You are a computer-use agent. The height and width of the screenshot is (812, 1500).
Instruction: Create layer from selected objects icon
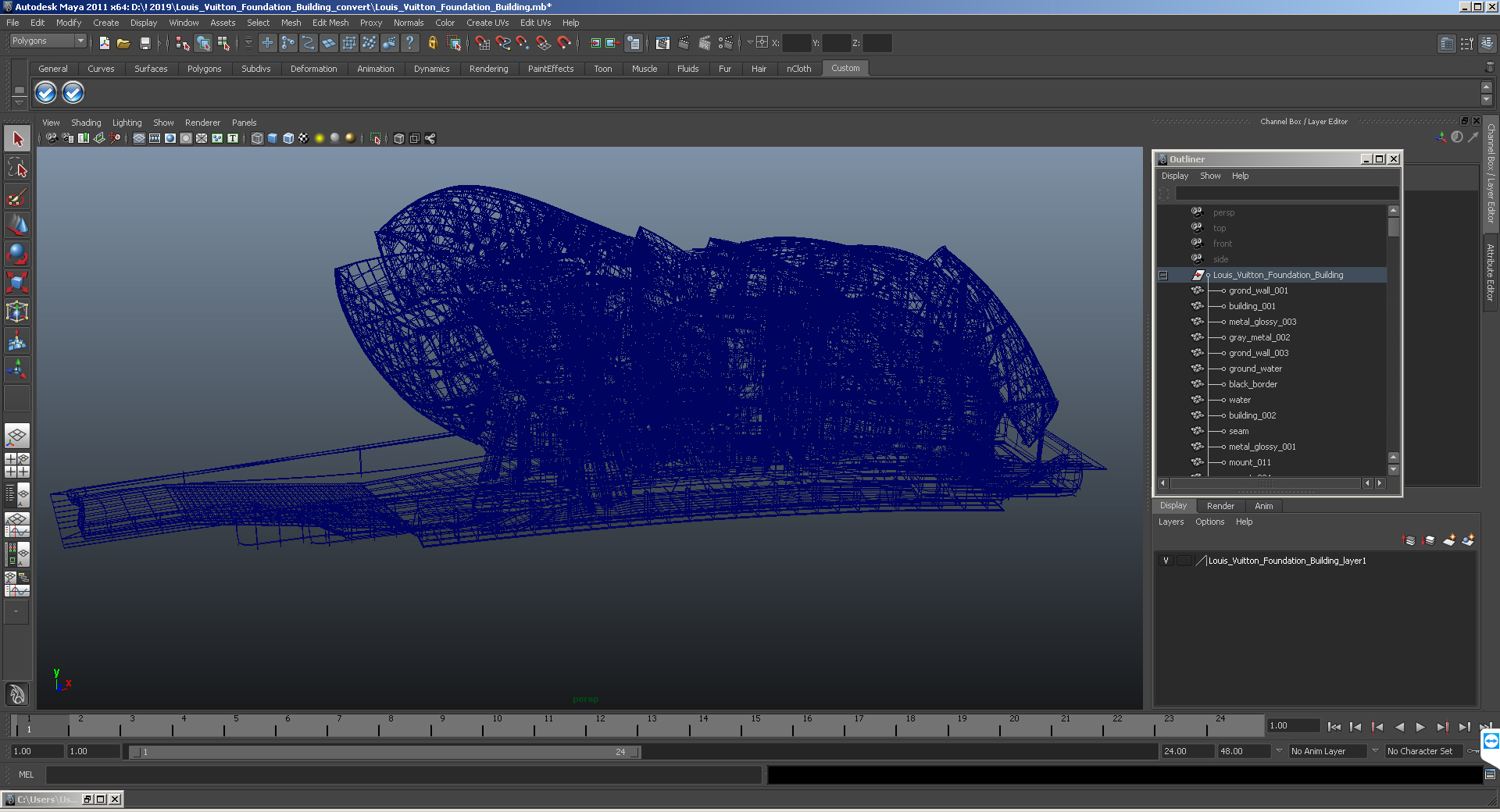[1468, 540]
